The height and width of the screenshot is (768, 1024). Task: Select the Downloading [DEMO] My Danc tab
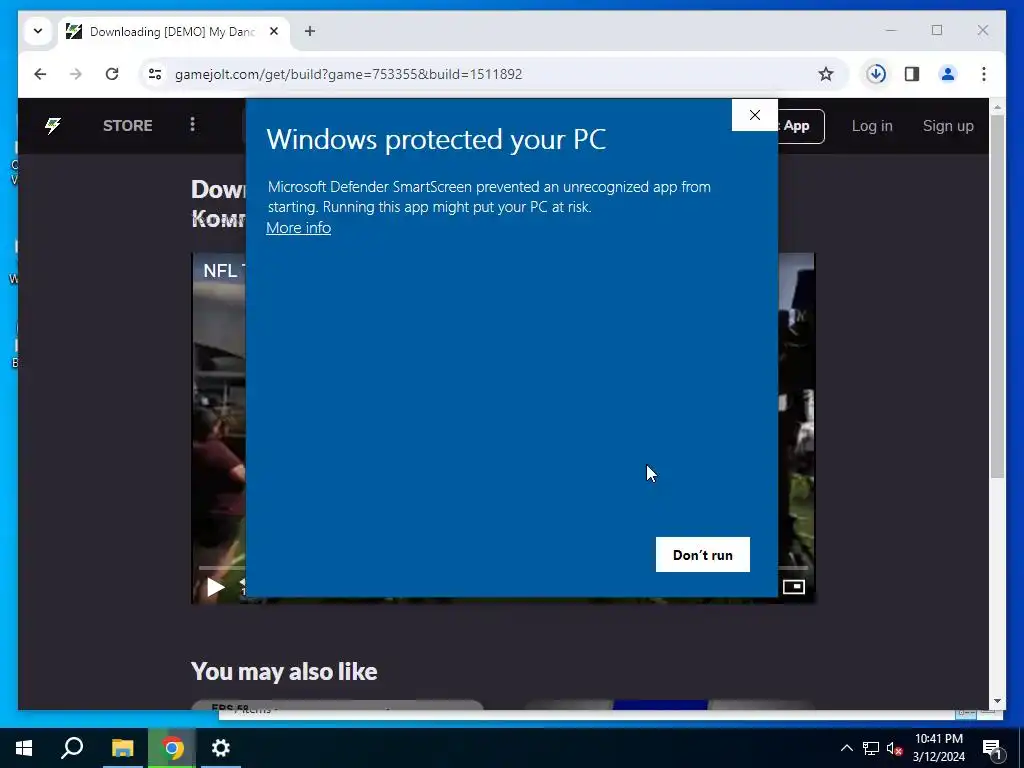[173, 31]
